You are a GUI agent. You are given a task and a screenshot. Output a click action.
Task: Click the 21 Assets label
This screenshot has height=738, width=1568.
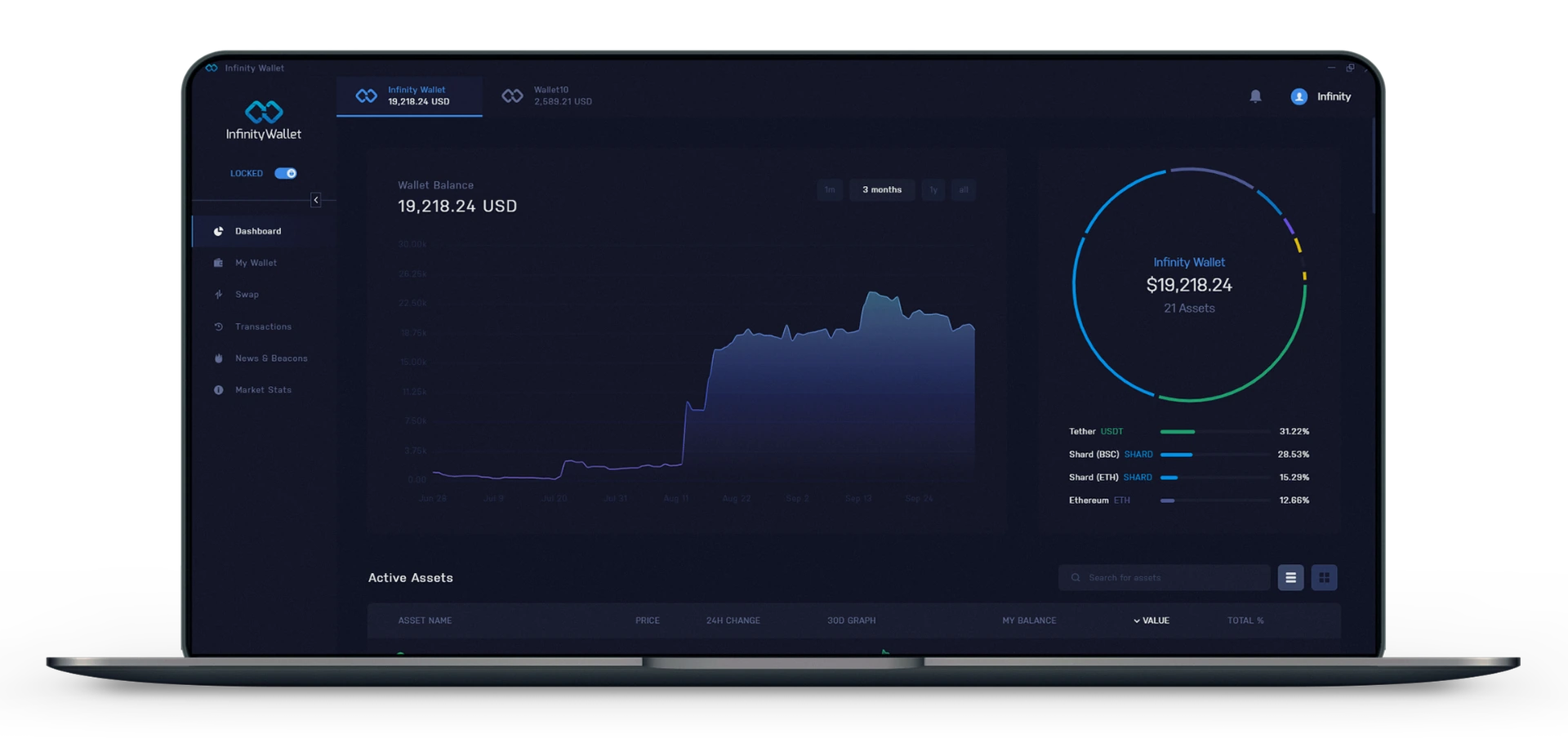click(1189, 309)
